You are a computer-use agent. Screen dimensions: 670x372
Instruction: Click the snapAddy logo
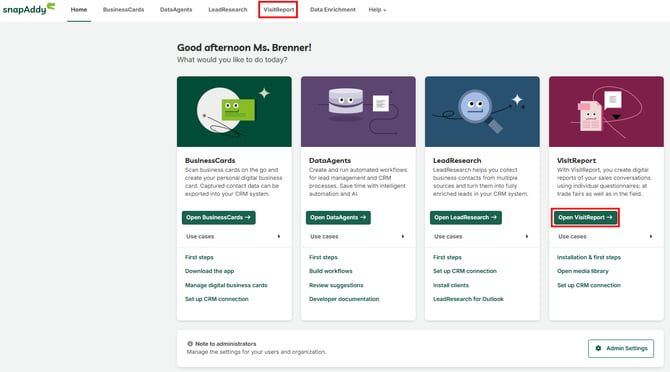pyautogui.click(x=29, y=9)
